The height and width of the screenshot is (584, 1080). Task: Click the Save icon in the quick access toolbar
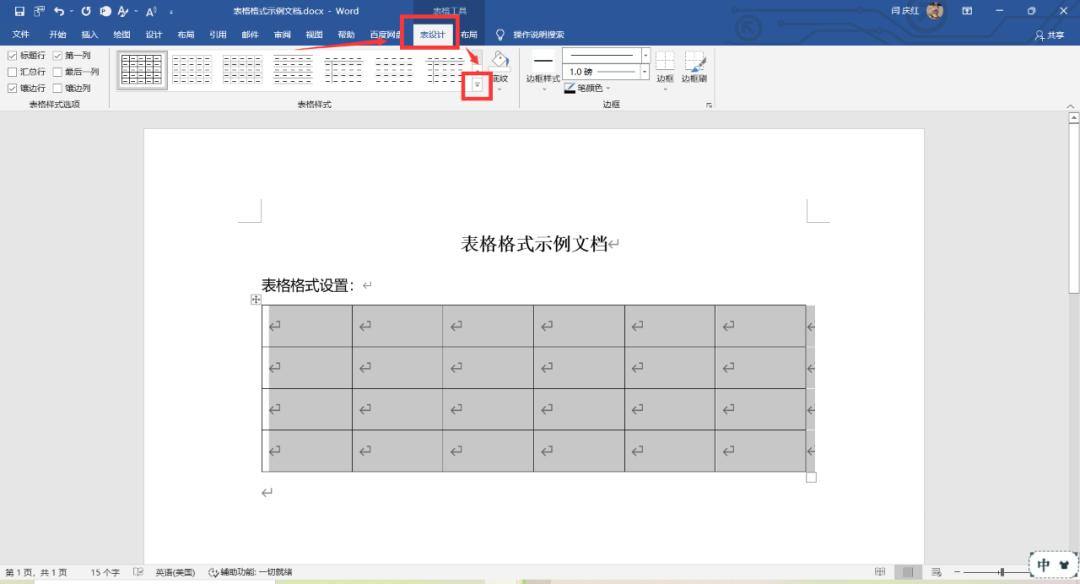[x=19, y=11]
